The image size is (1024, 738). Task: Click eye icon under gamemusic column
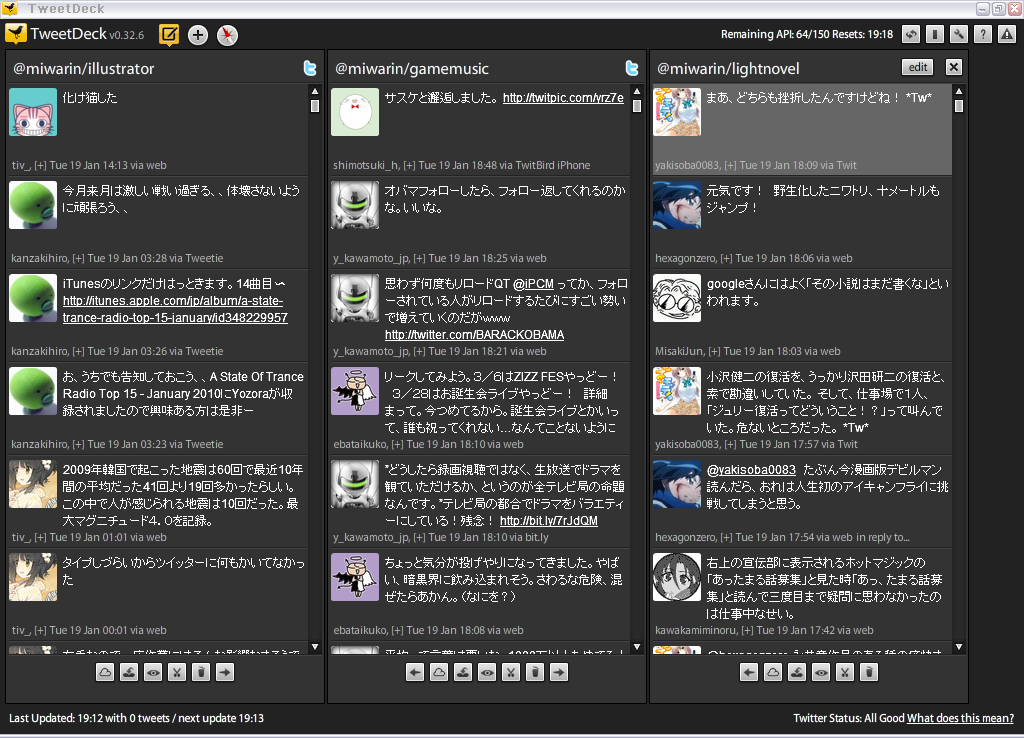487,672
